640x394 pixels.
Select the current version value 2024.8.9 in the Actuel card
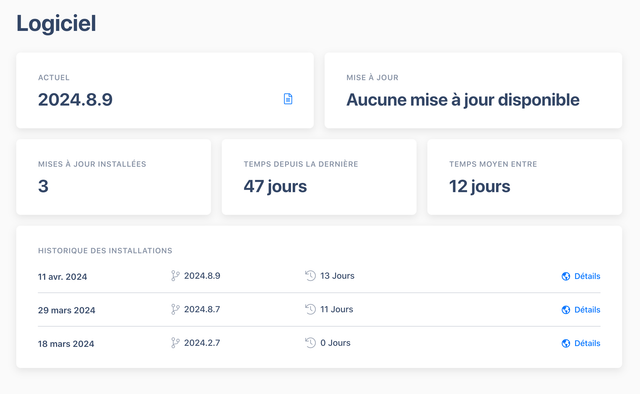click(75, 100)
